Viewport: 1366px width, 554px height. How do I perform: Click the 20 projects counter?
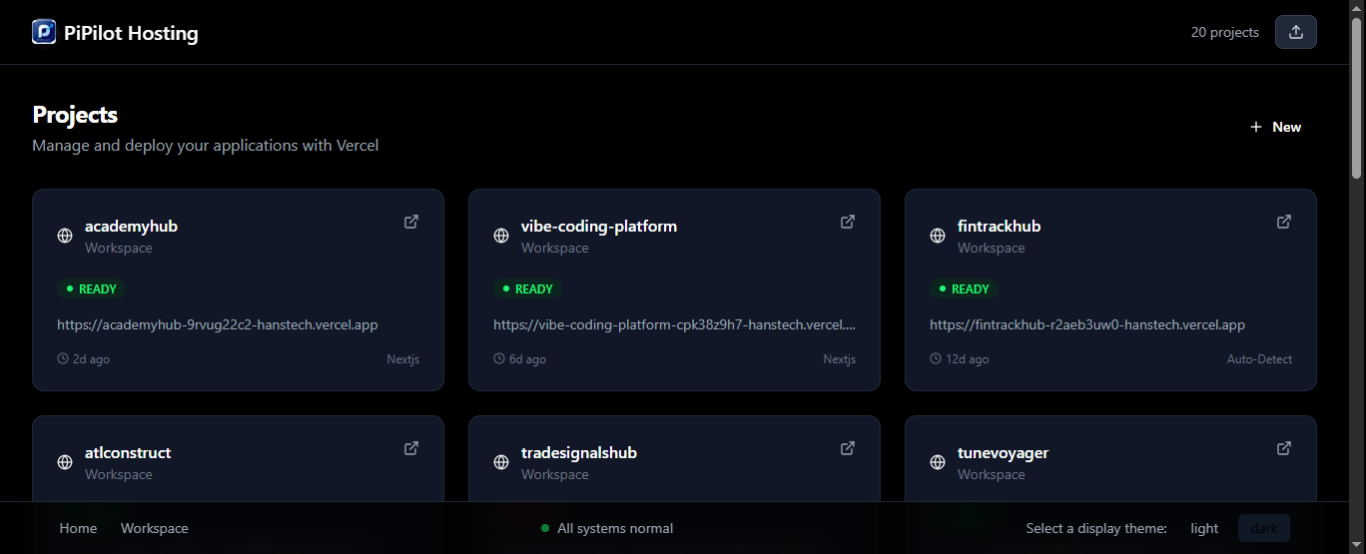(x=1224, y=32)
